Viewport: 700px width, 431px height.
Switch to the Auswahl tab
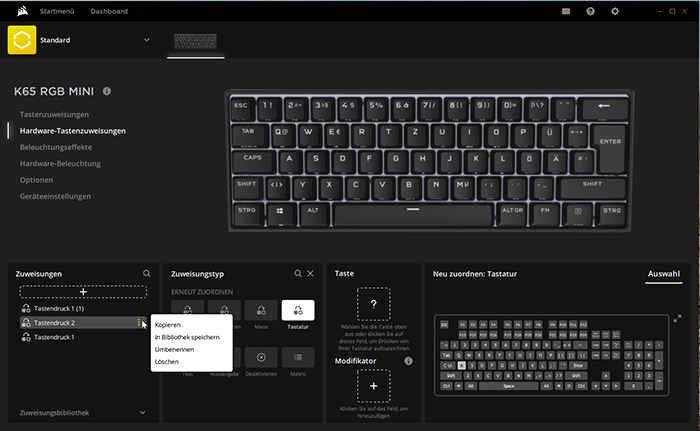pyautogui.click(x=664, y=274)
